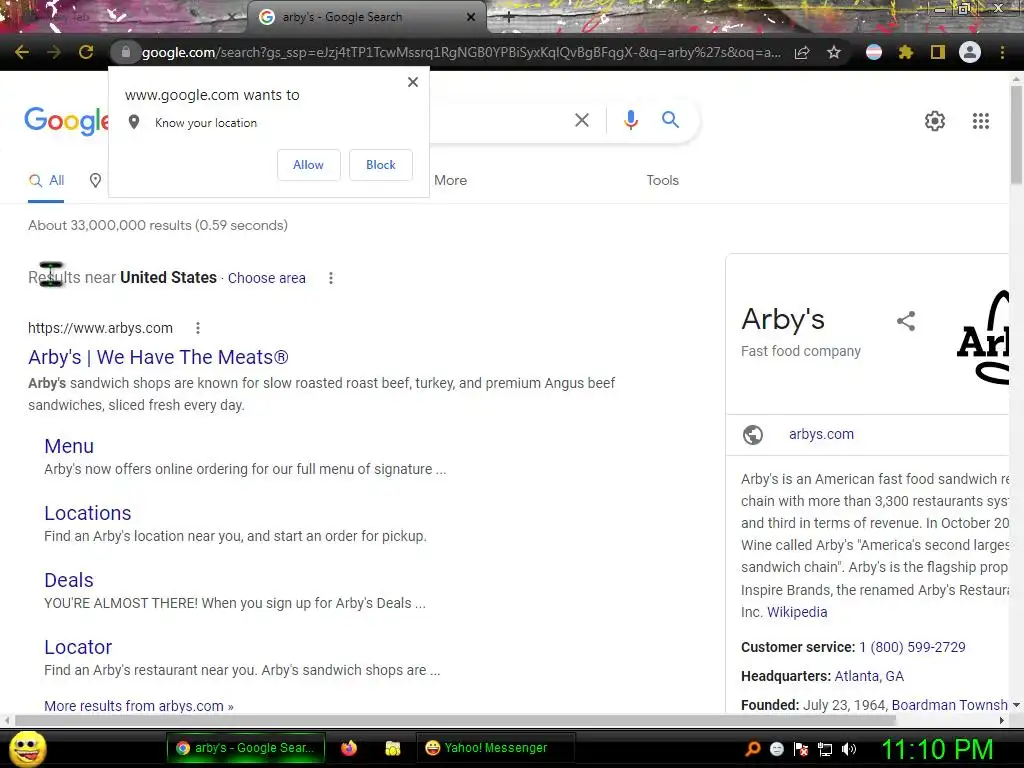Allow Google to know your location
Screen dimensions: 1024x768
(x=308, y=165)
